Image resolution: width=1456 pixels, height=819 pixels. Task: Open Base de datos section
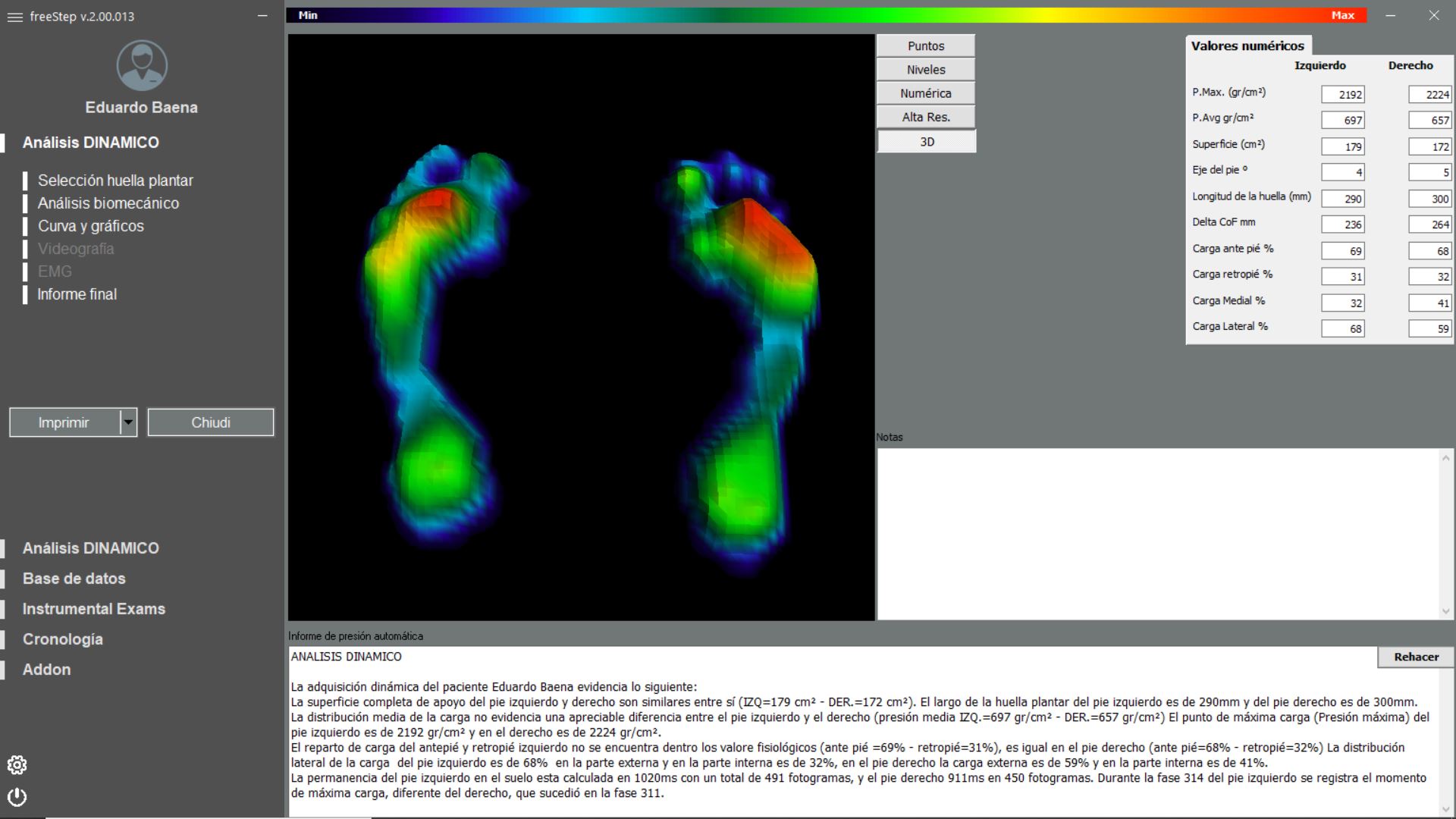tap(74, 579)
